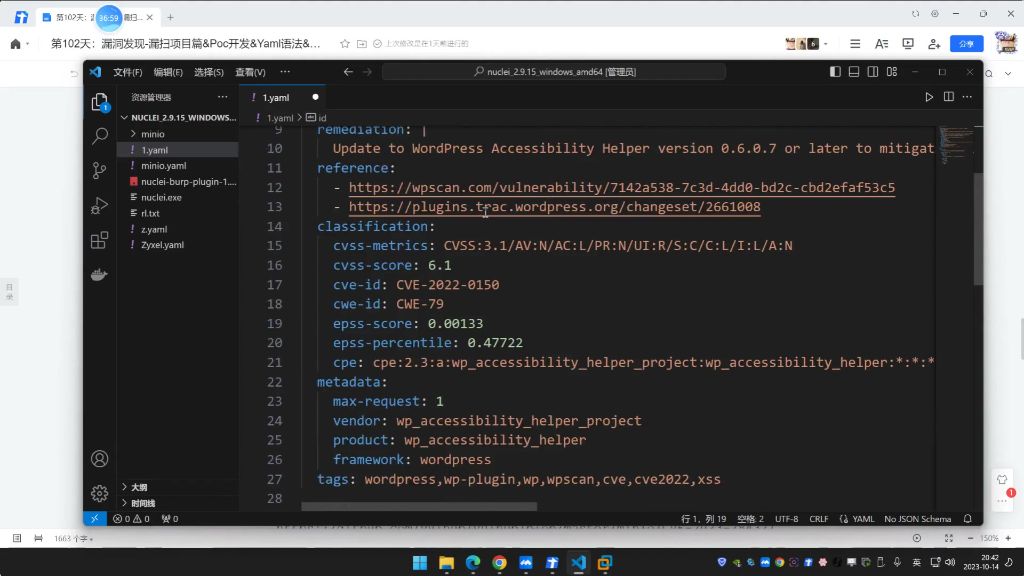Star the document title in background window
1024x576 pixels.
345,44
